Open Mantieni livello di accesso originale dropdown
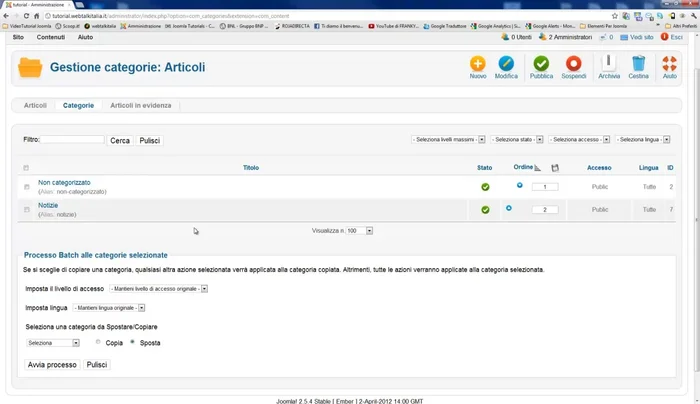The height and width of the screenshot is (404, 700). coord(158,289)
